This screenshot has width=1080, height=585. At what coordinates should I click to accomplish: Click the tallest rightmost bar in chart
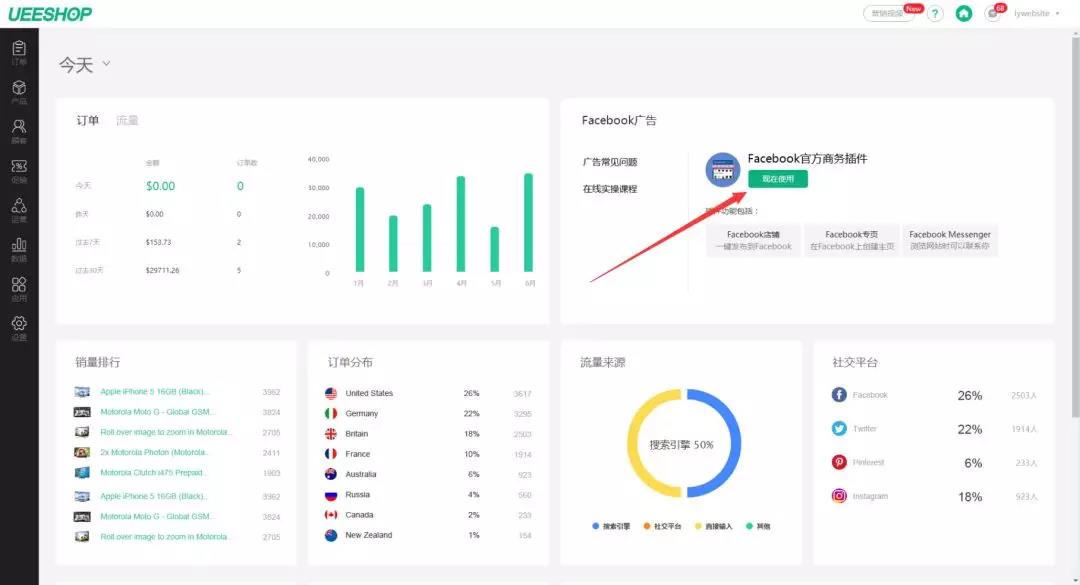click(528, 222)
